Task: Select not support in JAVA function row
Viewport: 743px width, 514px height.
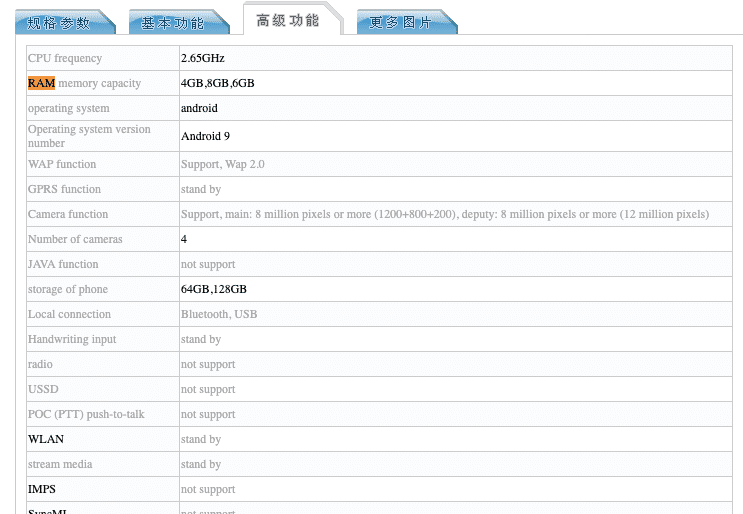Action: [x=208, y=264]
